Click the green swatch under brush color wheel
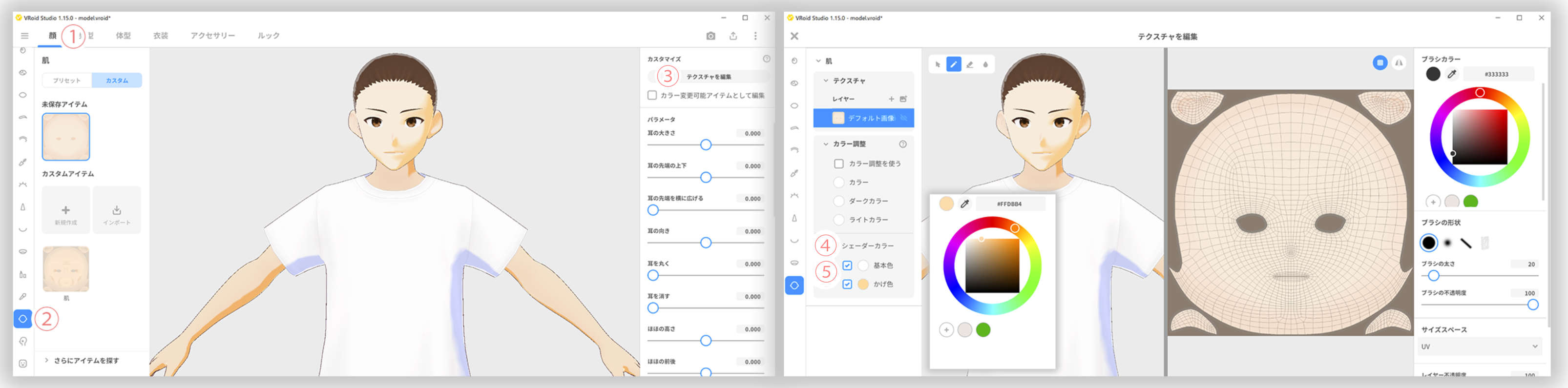The image size is (1568, 388). (x=1471, y=201)
